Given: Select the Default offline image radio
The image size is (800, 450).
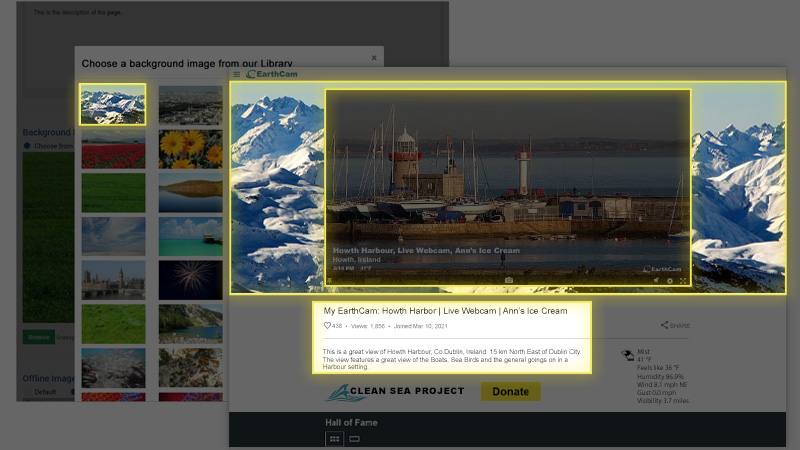Looking at the screenshot, I should point(27,392).
